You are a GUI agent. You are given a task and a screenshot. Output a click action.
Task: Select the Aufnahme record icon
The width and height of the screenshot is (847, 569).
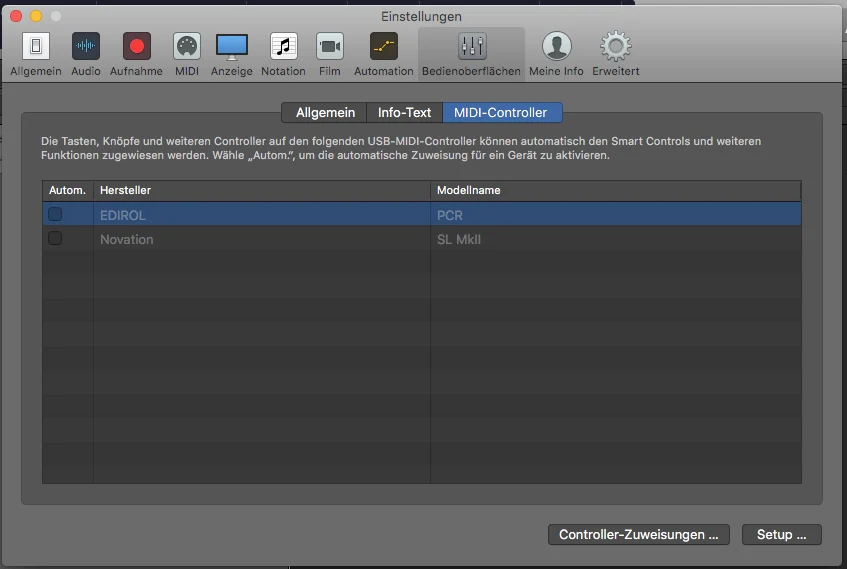pyautogui.click(x=136, y=46)
